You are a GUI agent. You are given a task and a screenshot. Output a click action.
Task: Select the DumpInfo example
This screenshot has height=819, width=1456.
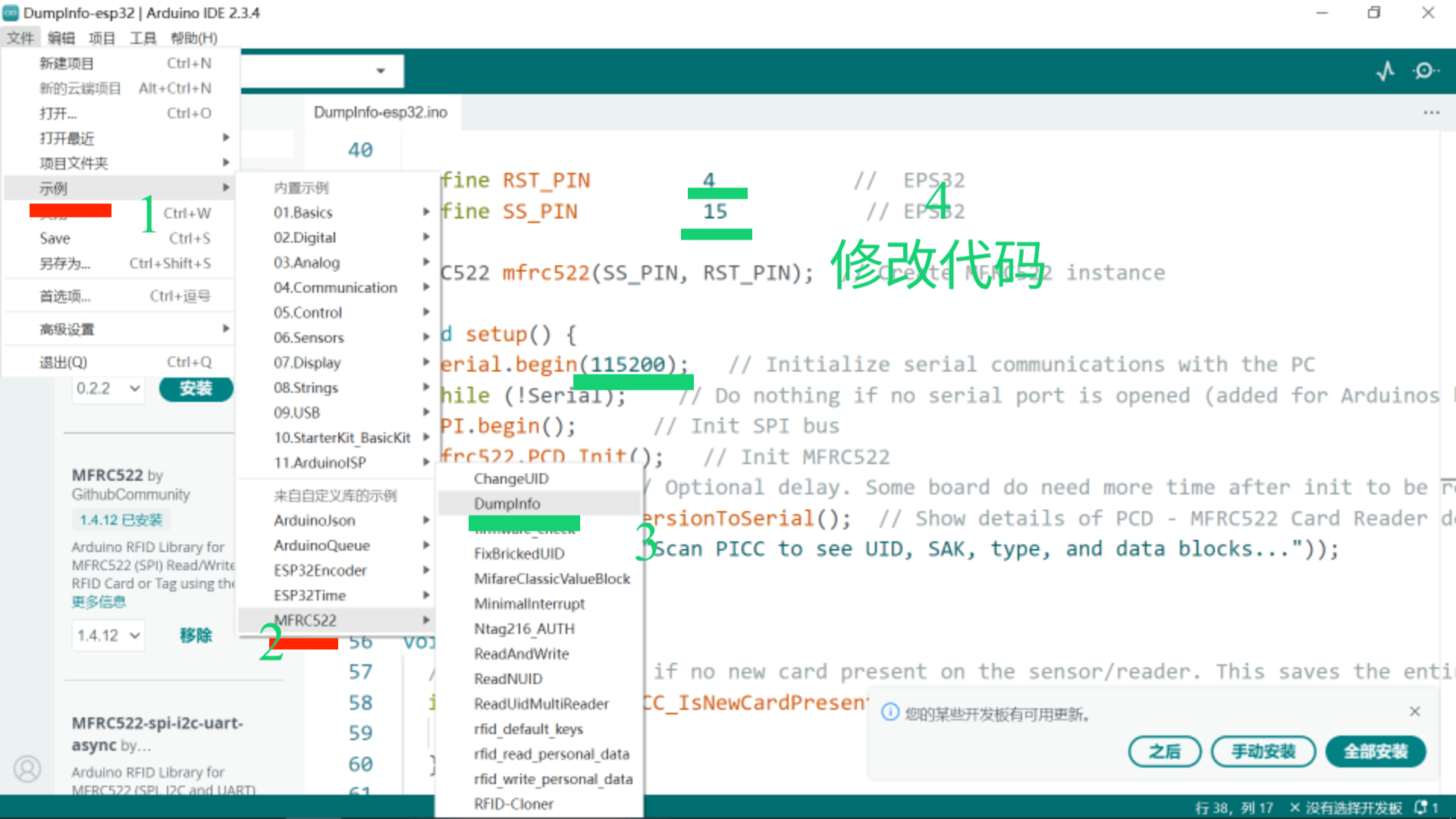click(507, 504)
